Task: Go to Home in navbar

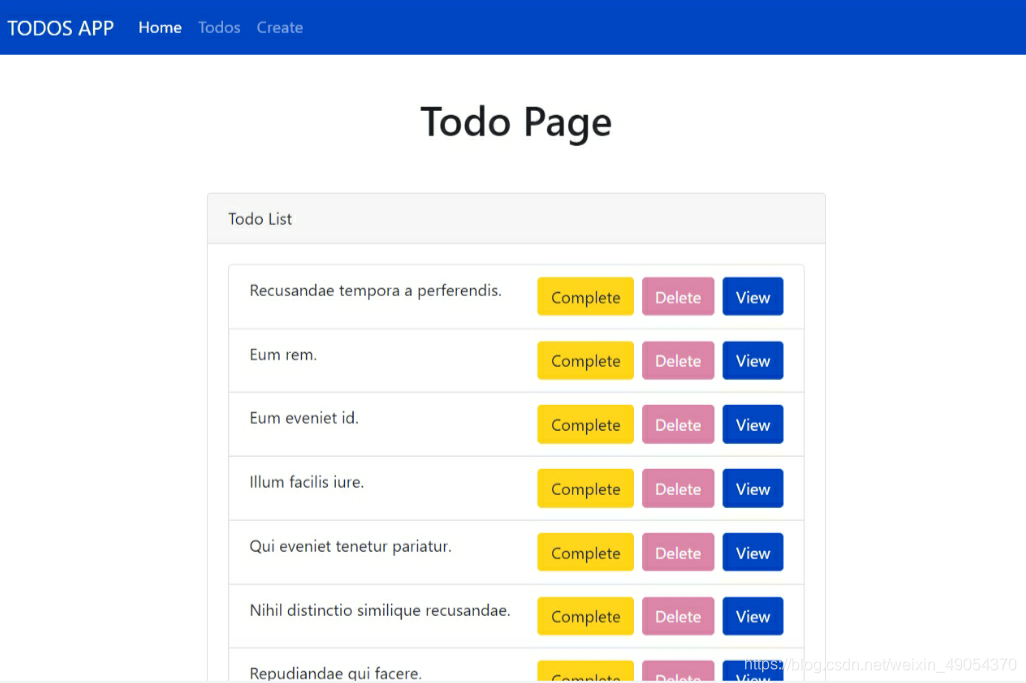Action: coord(160,27)
